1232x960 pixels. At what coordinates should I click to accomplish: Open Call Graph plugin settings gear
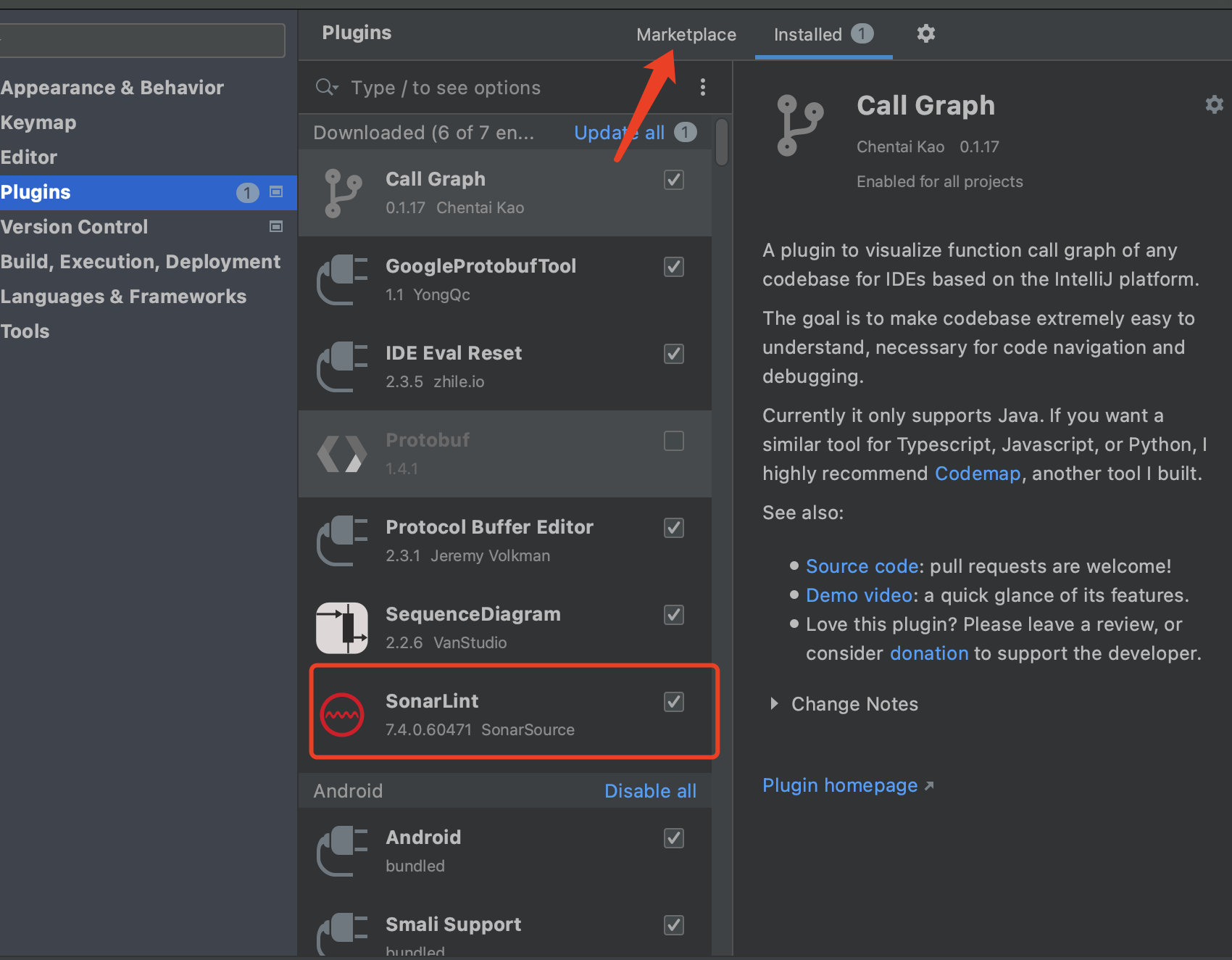1214,104
